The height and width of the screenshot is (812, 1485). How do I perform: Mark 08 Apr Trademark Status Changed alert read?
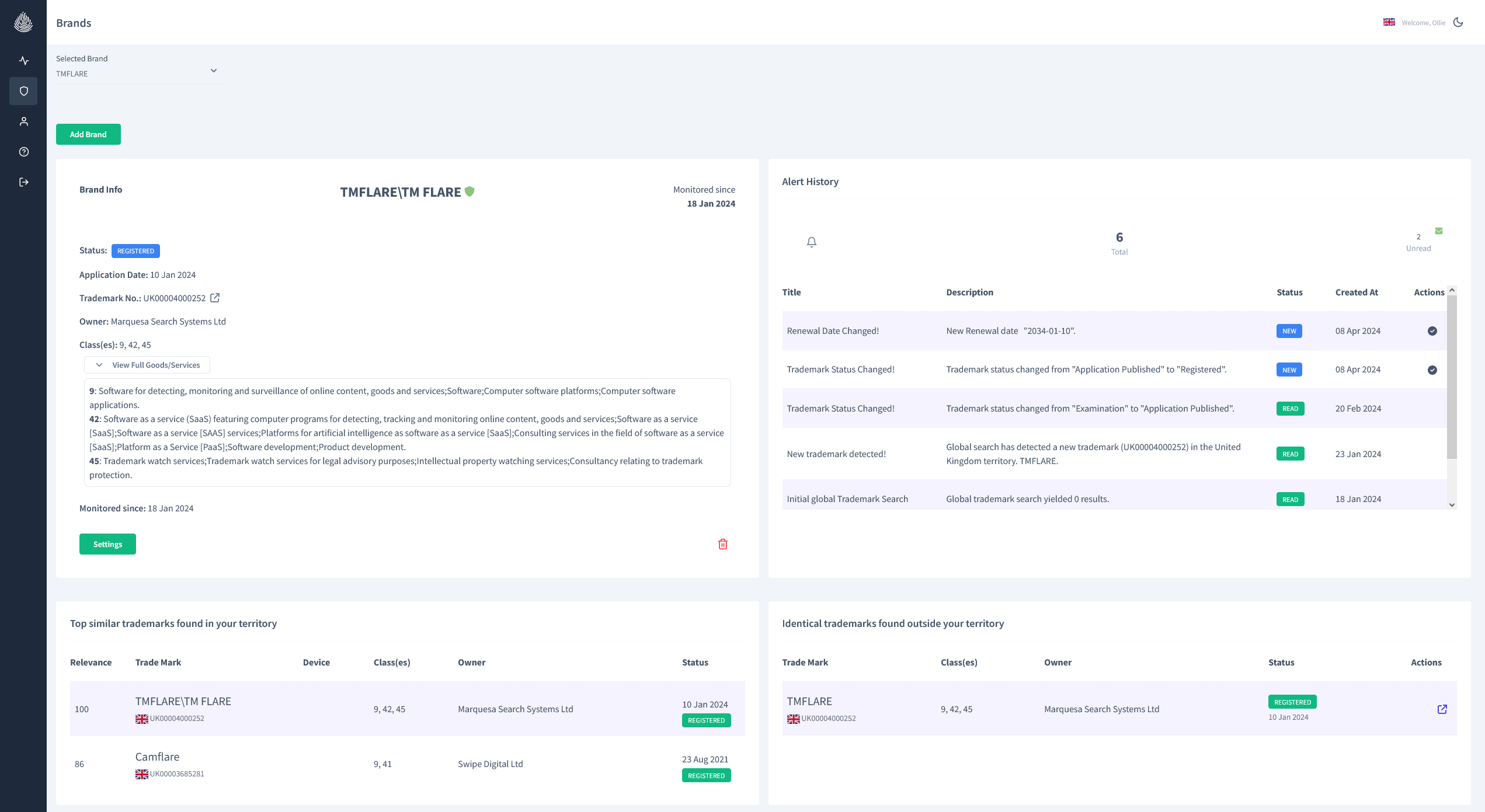(x=1432, y=370)
